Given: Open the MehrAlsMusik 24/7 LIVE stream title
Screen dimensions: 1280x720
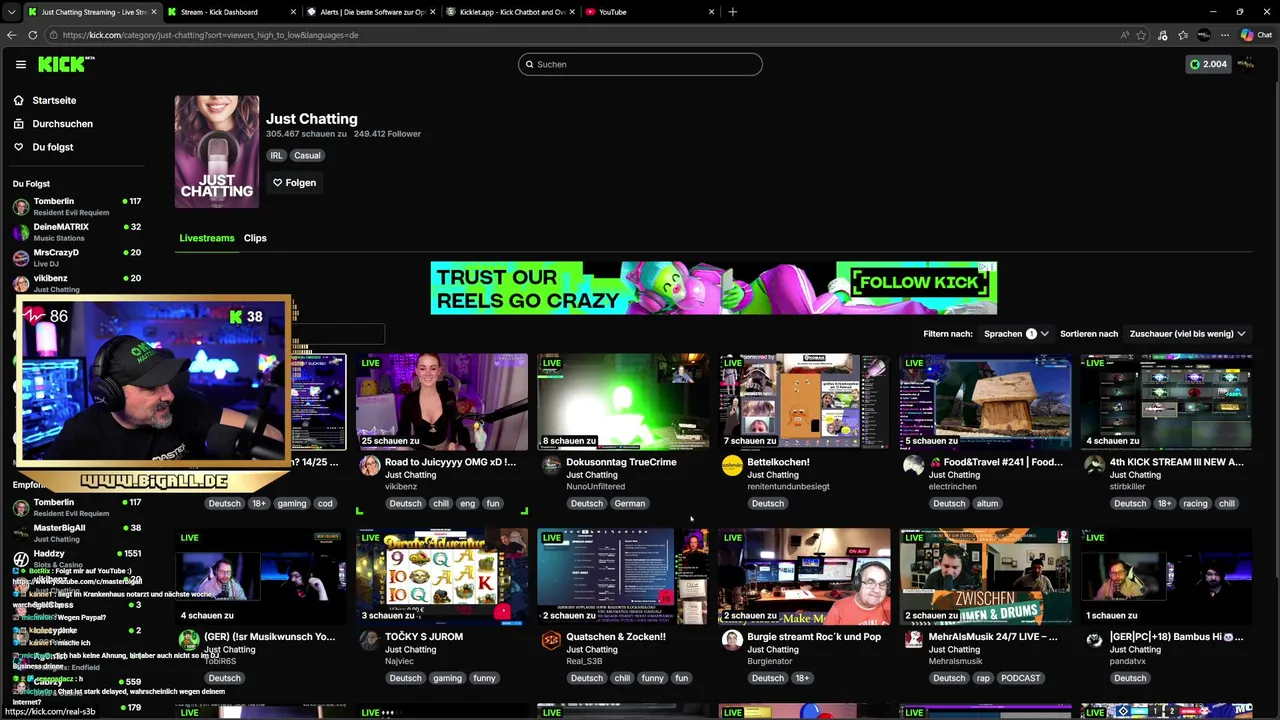Looking at the screenshot, I should pos(993,637).
